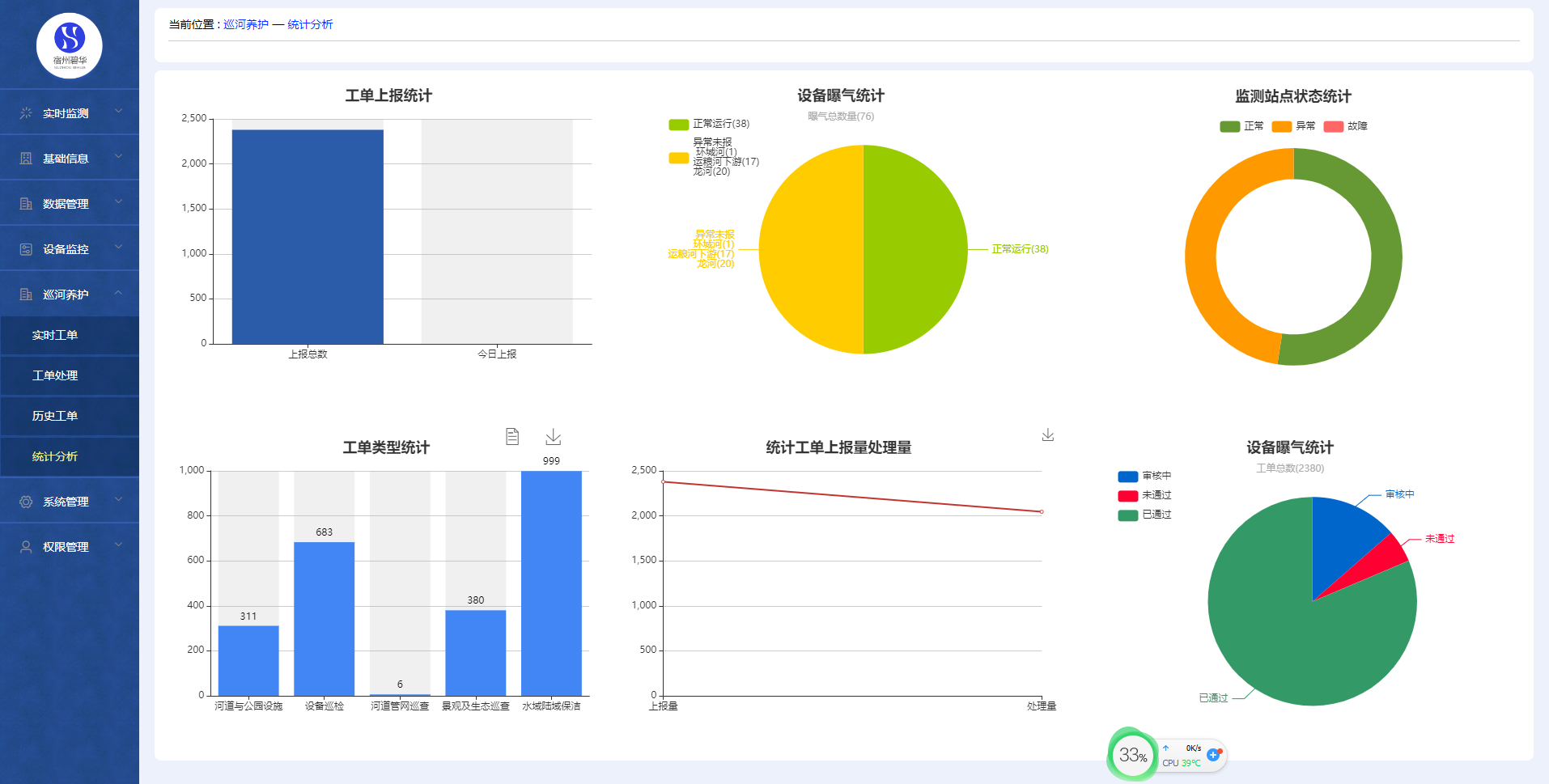The image size is (1549, 784).
Task: Click the 统计分析 breadcrumb link
Action: (x=310, y=24)
